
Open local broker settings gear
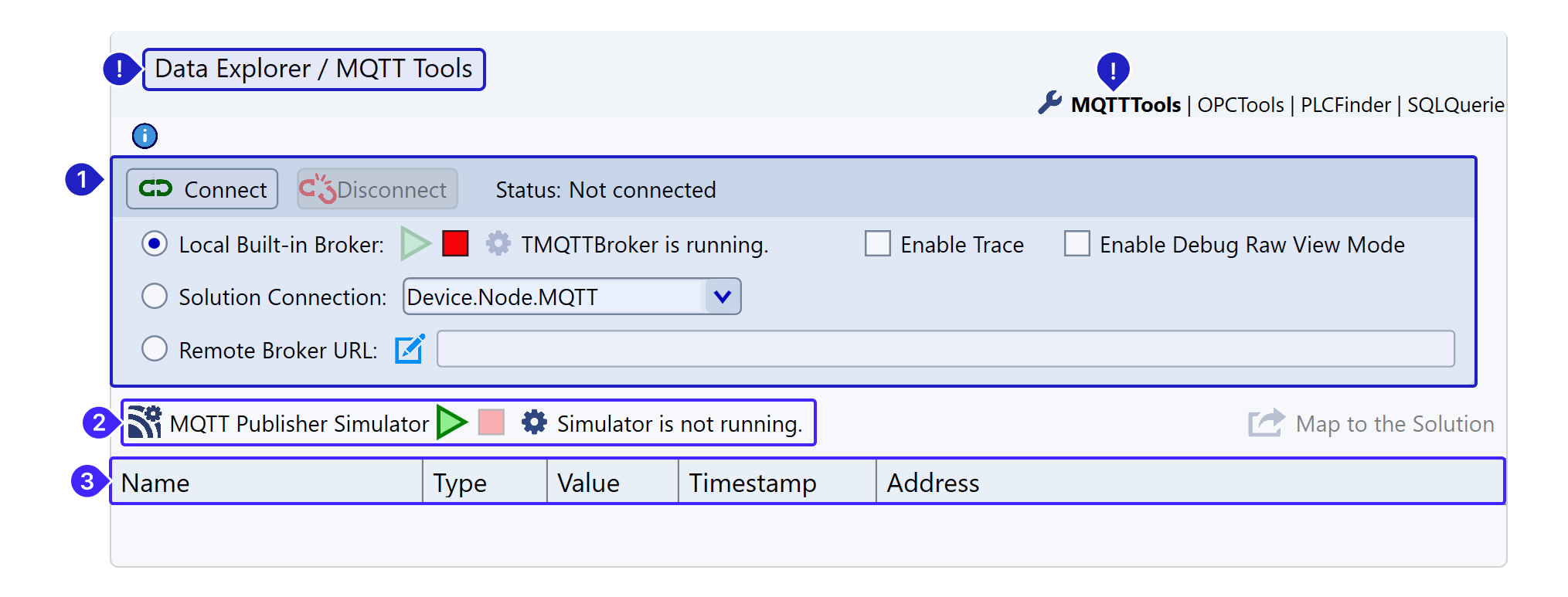498,244
